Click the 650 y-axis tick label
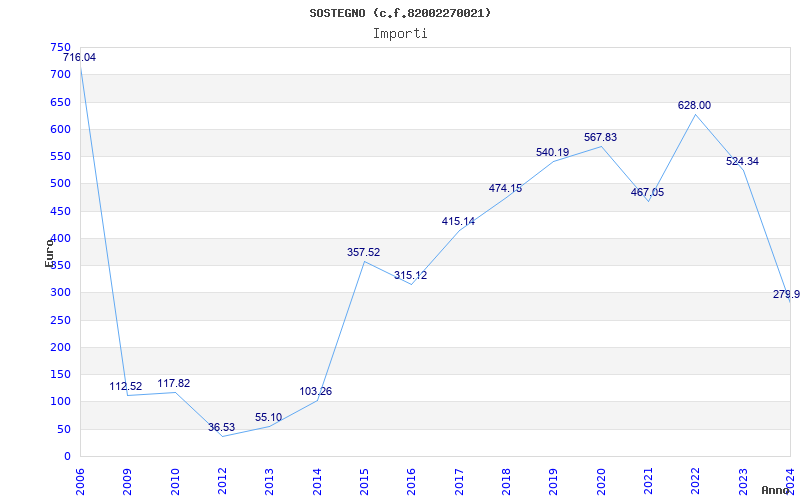Viewport: 800px width, 500px height. point(61,102)
